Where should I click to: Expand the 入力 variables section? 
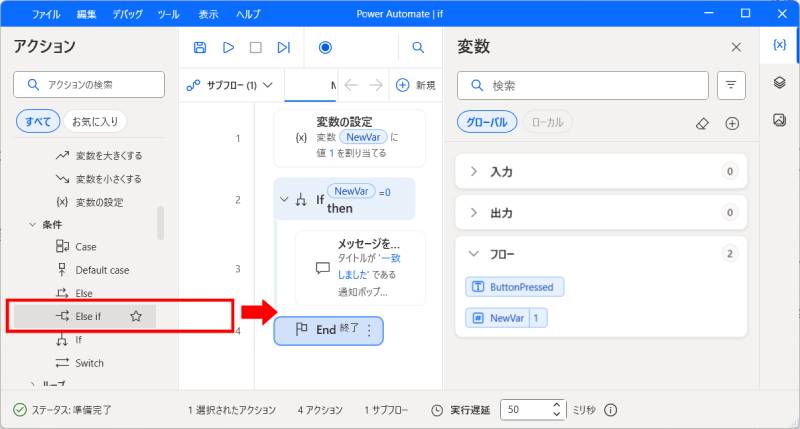tap(474, 172)
